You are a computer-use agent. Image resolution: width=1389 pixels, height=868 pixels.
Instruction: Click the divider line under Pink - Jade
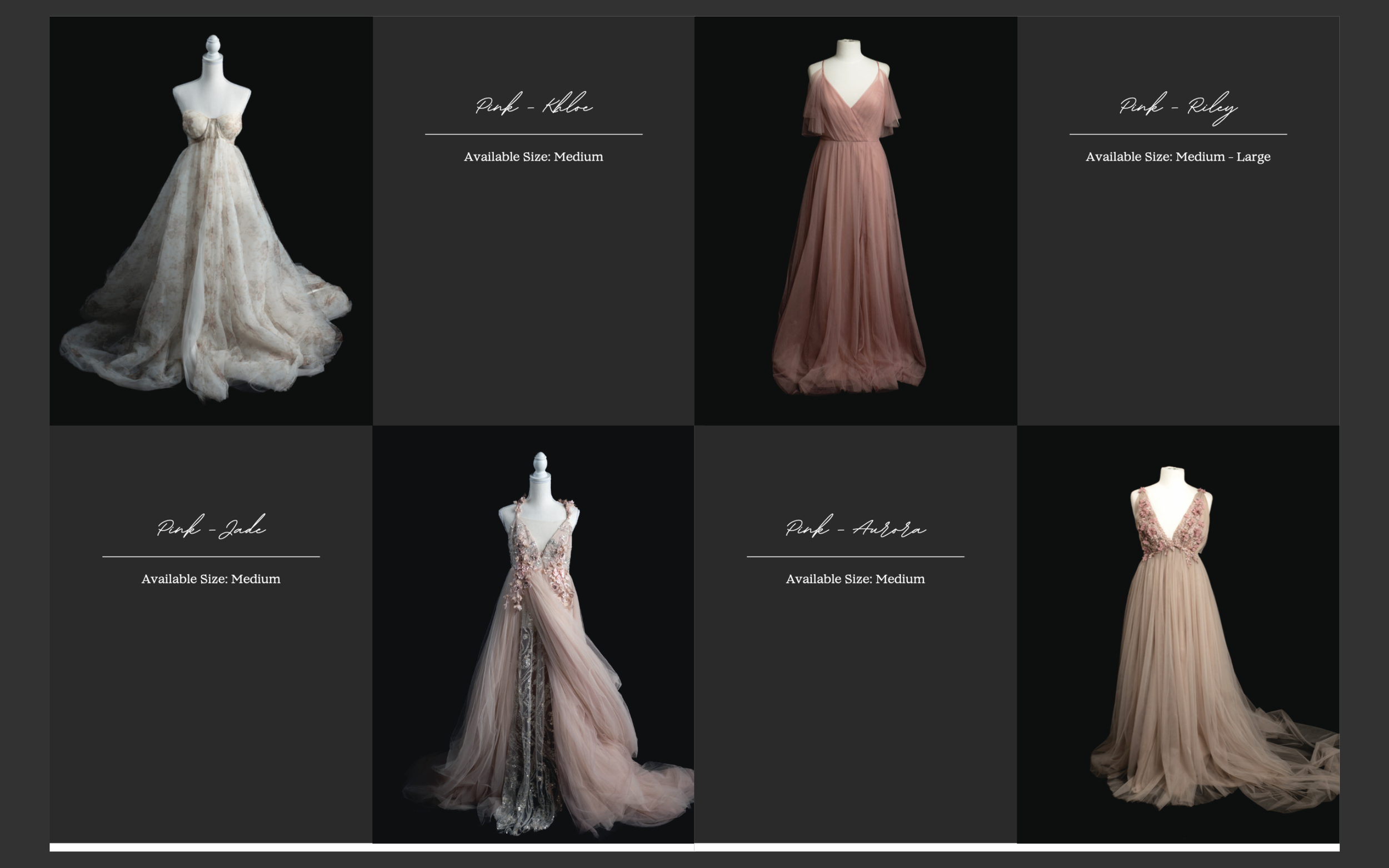click(x=211, y=556)
